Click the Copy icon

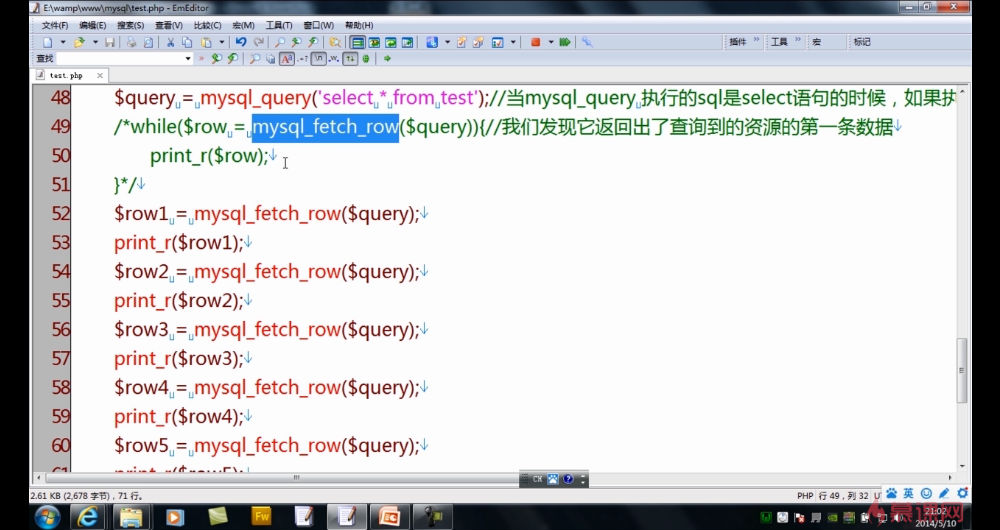[187, 42]
